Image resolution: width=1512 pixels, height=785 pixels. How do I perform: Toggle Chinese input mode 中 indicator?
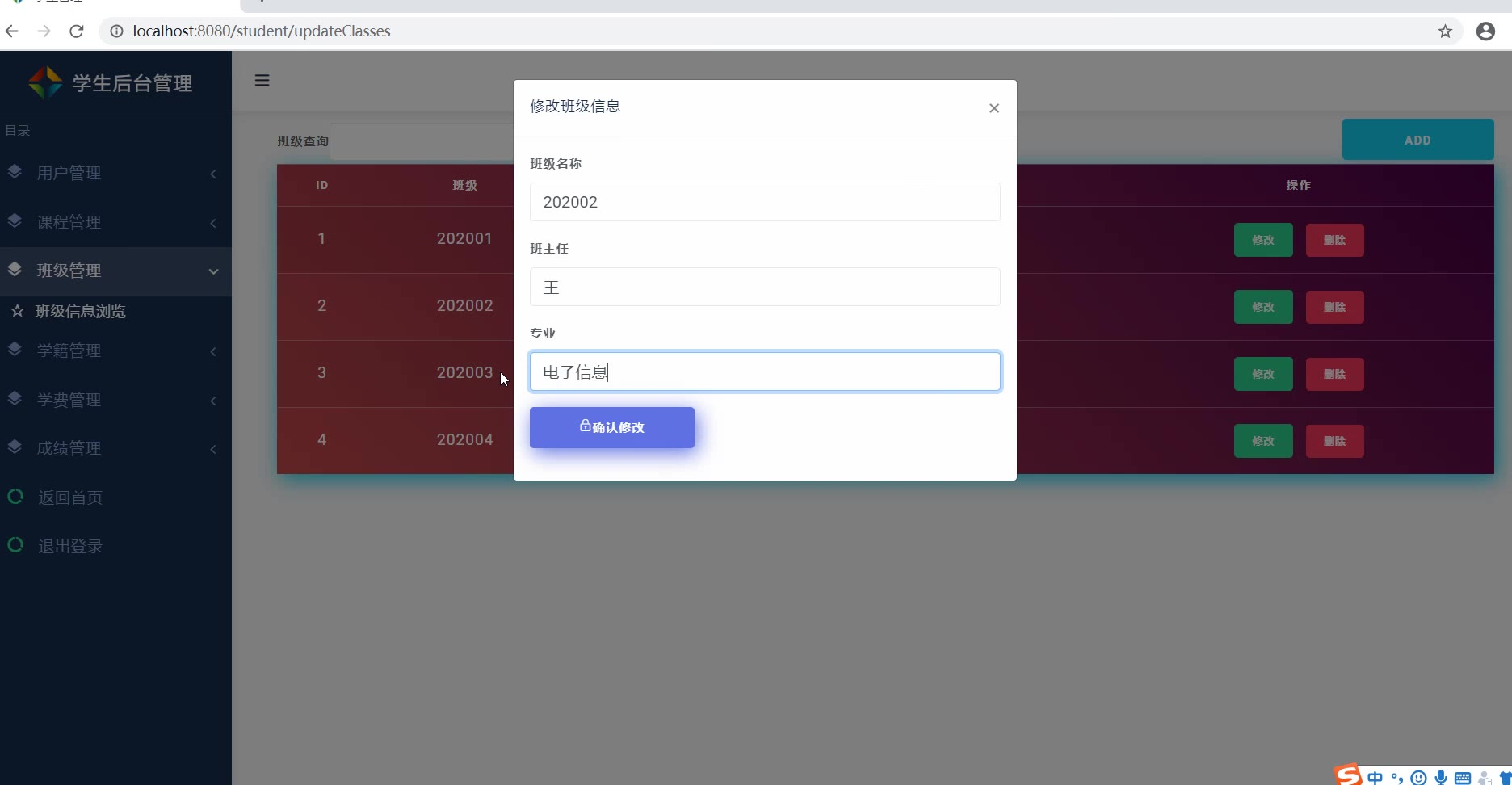coord(1375,778)
